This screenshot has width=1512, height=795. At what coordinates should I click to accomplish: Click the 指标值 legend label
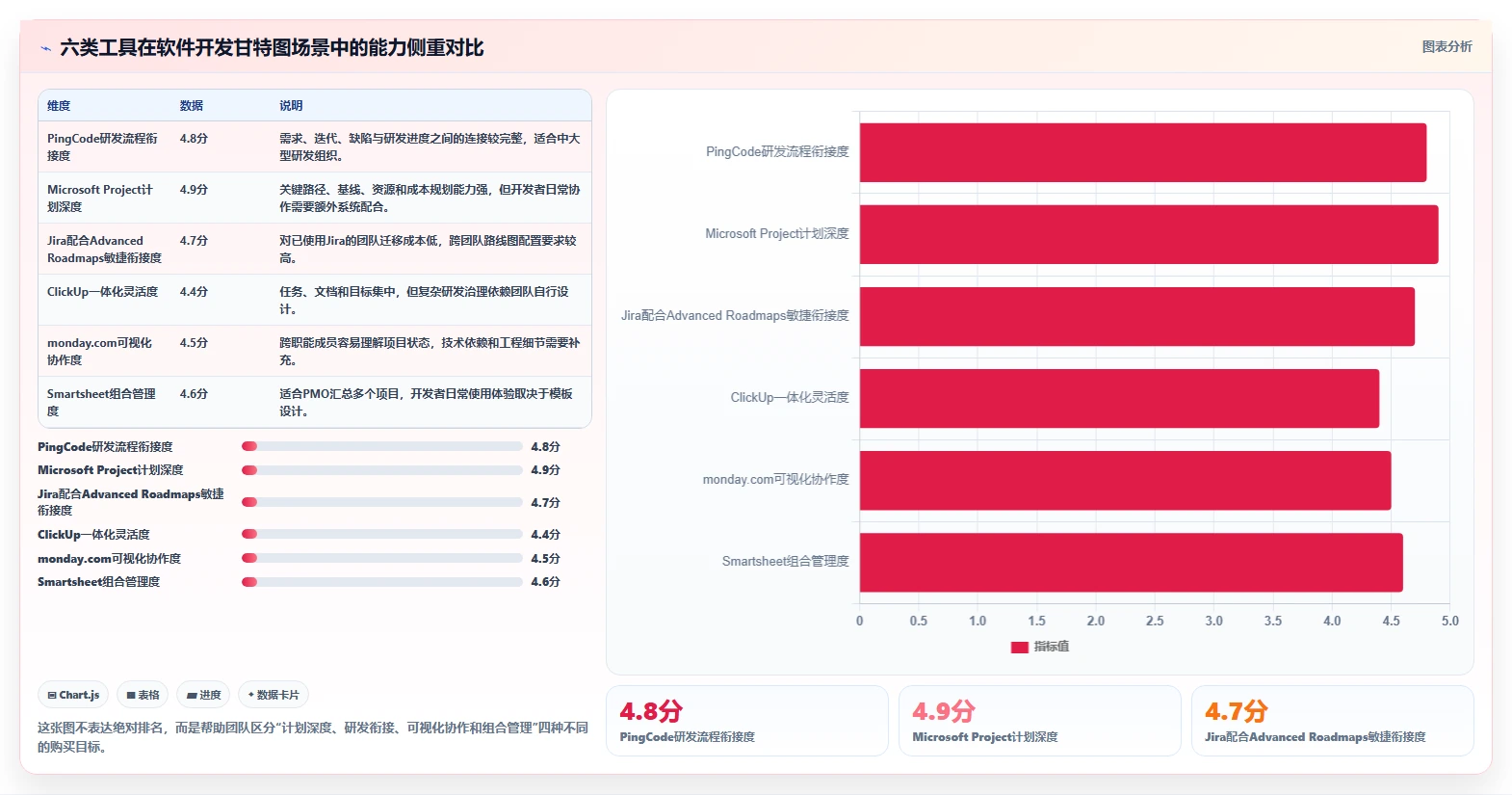(x=1052, y=648)
